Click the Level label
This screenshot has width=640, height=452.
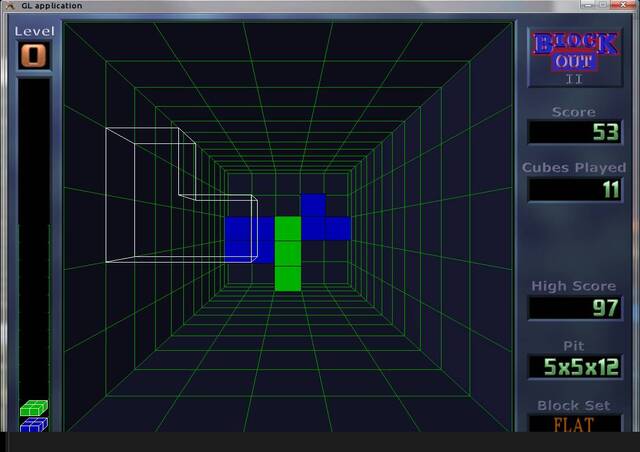pyautogui.click(x=34, y=31)
